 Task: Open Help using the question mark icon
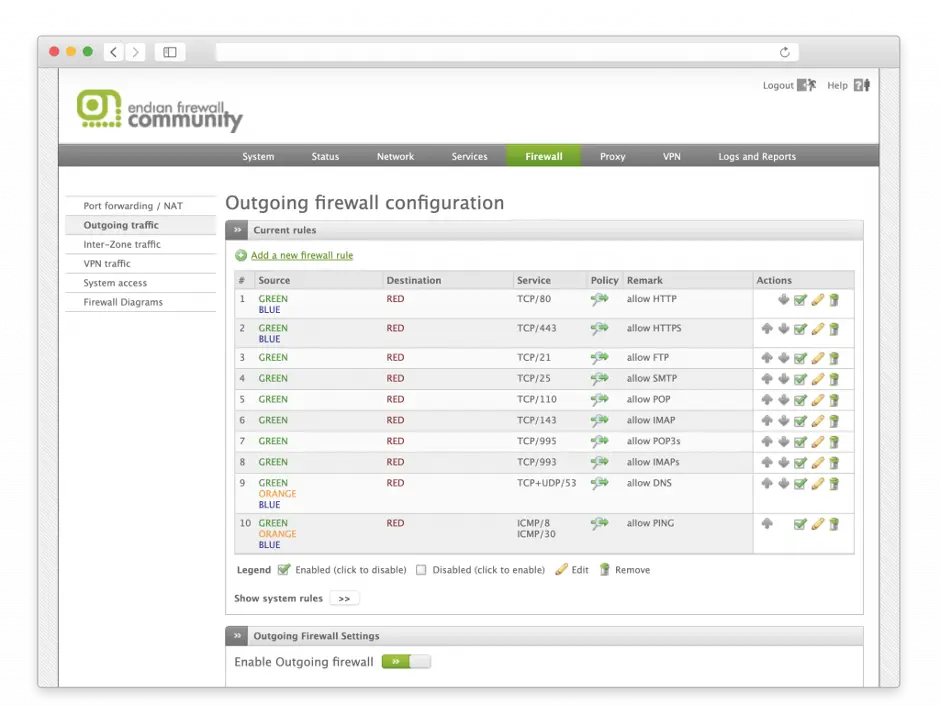pyautogui.click(x=861, y=86)
